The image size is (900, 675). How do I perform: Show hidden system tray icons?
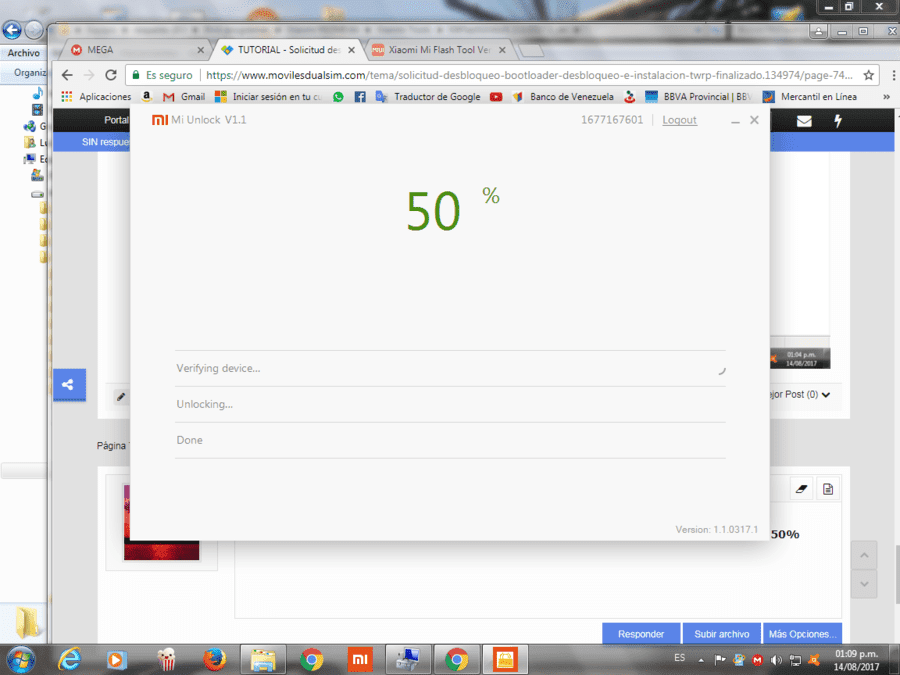click(x=701, y=660)
